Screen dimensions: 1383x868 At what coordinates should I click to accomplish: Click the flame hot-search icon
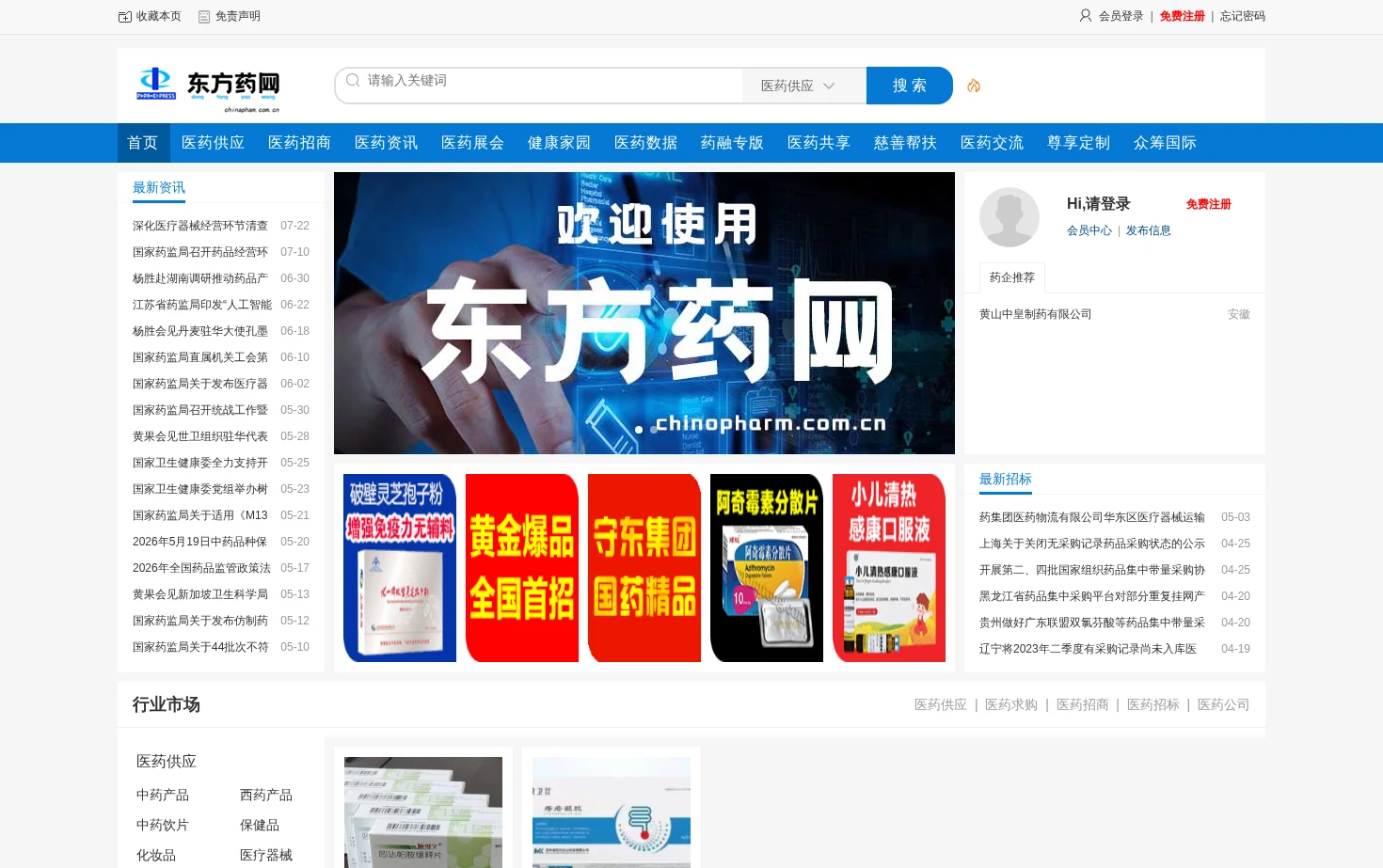tap(974, 86)
